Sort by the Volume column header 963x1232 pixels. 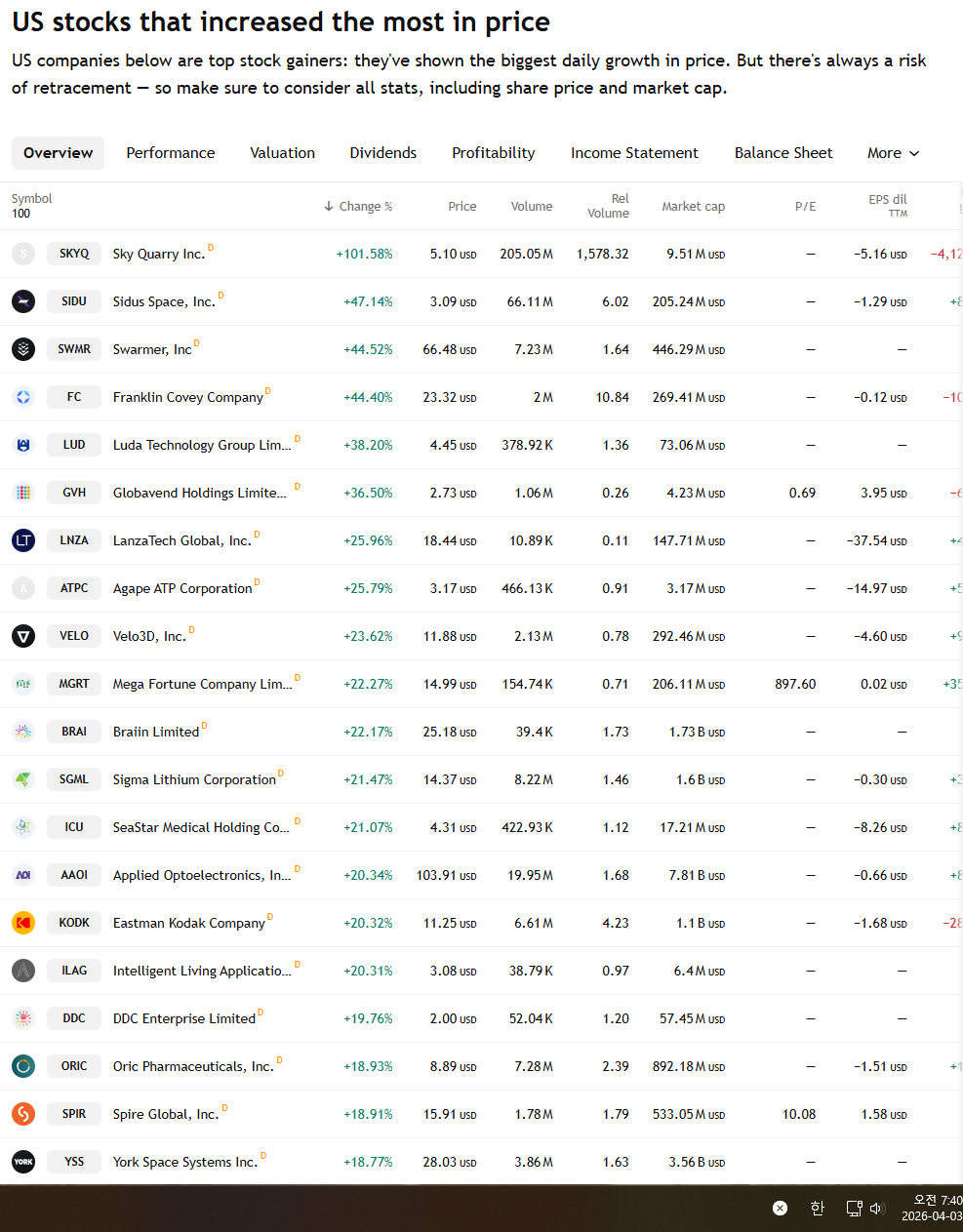click(x=532, y=207)
